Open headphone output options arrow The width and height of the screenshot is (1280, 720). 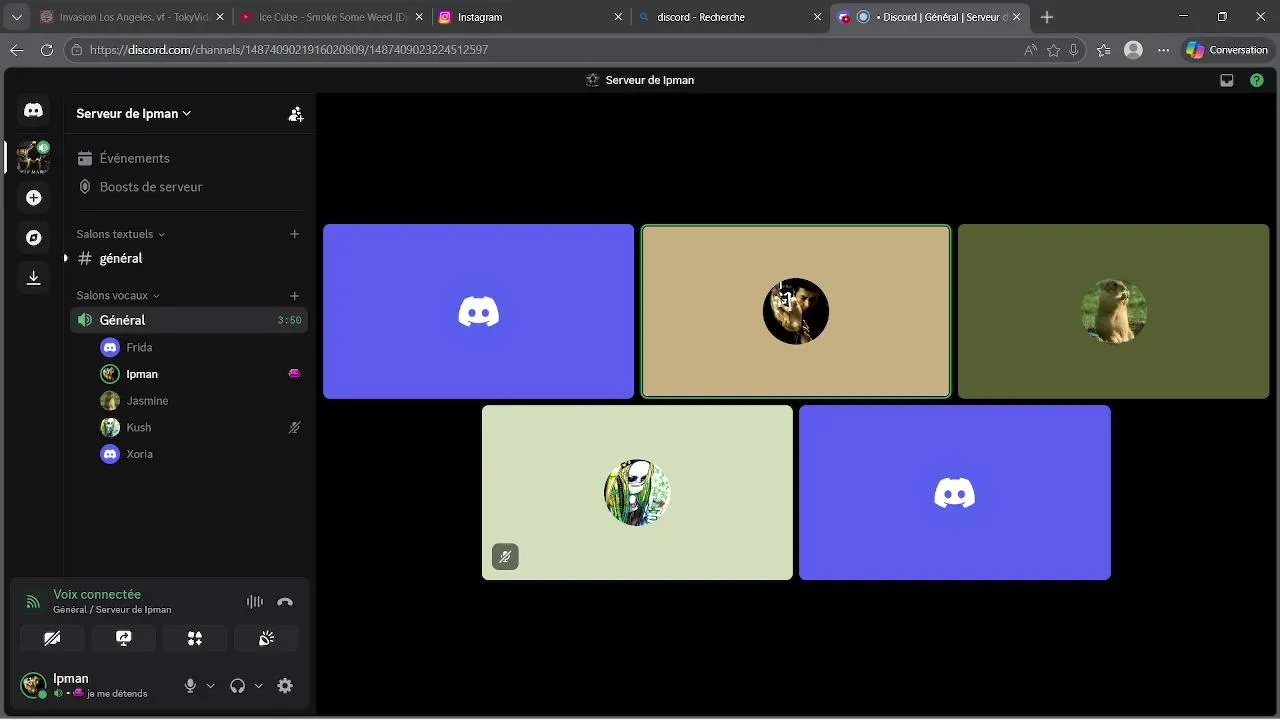(258, 686)
